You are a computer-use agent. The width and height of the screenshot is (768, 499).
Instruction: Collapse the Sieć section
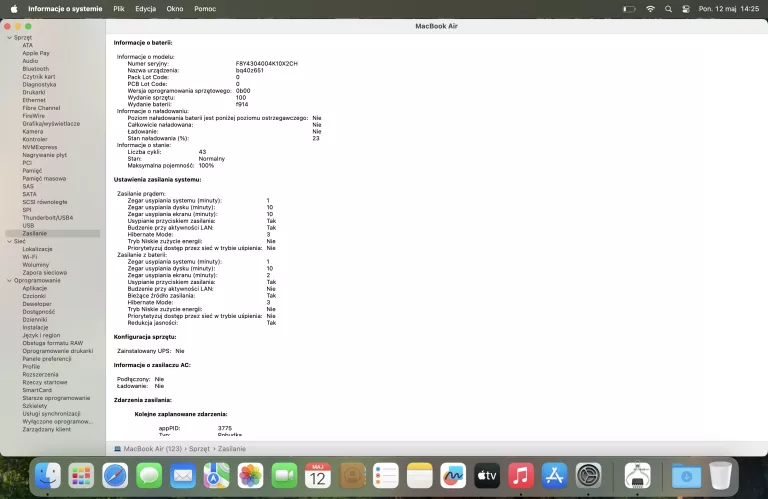[x=9, y=241]
